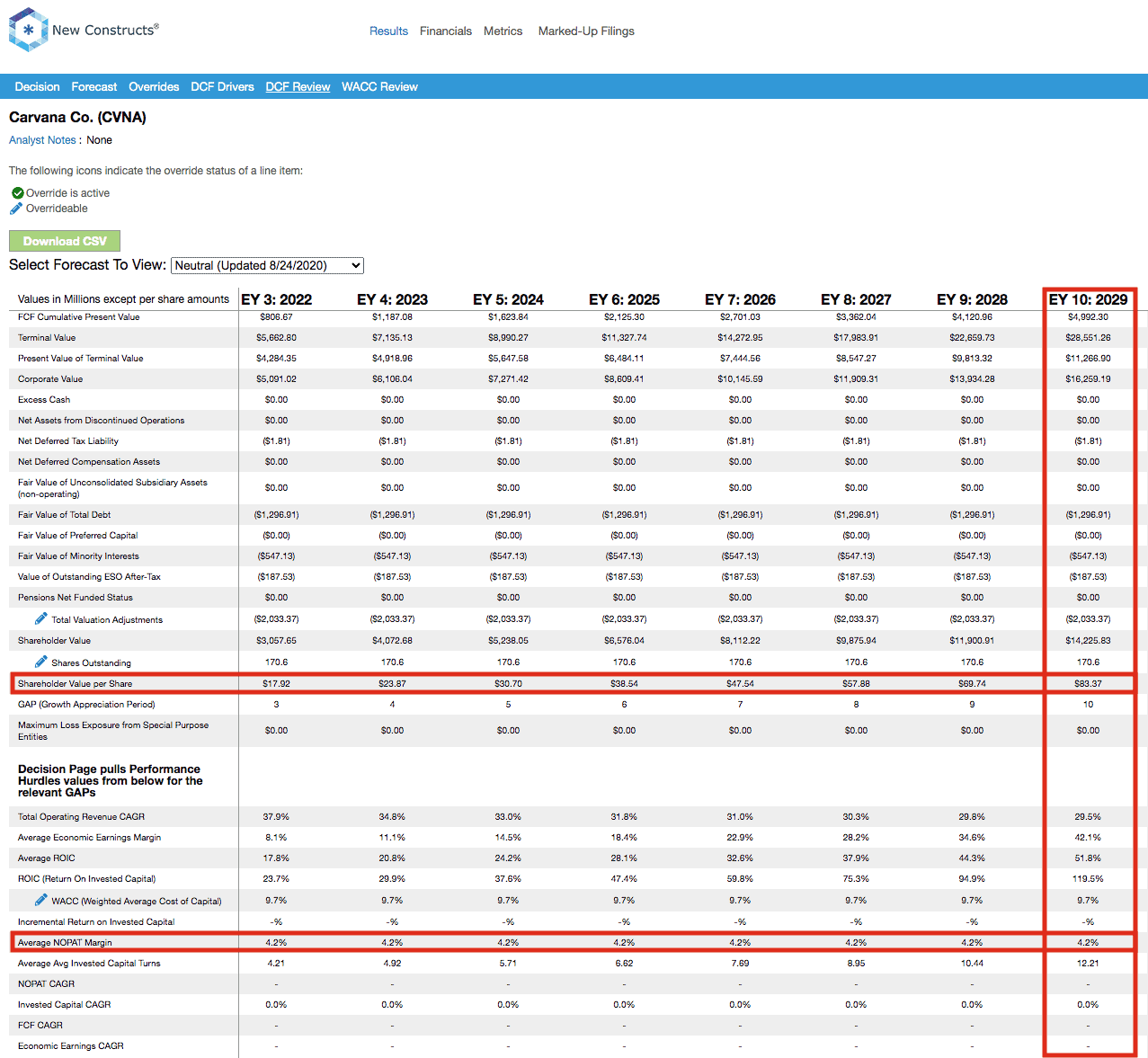This screenshot has height=1058, width=1148.
Task: Click the green override-active check icon
Action: (18, 193)
